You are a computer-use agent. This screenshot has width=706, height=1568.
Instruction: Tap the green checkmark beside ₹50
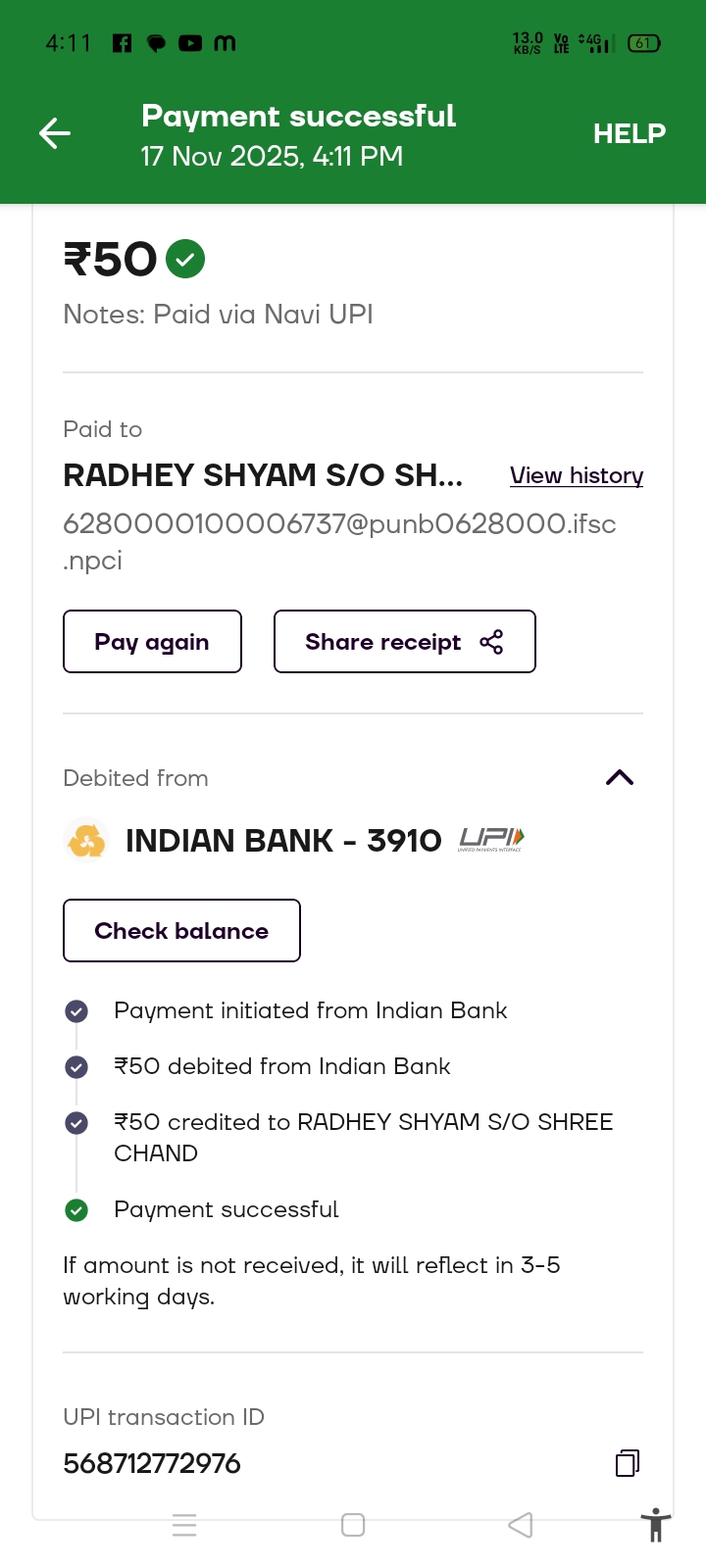(x=185, y=260)
